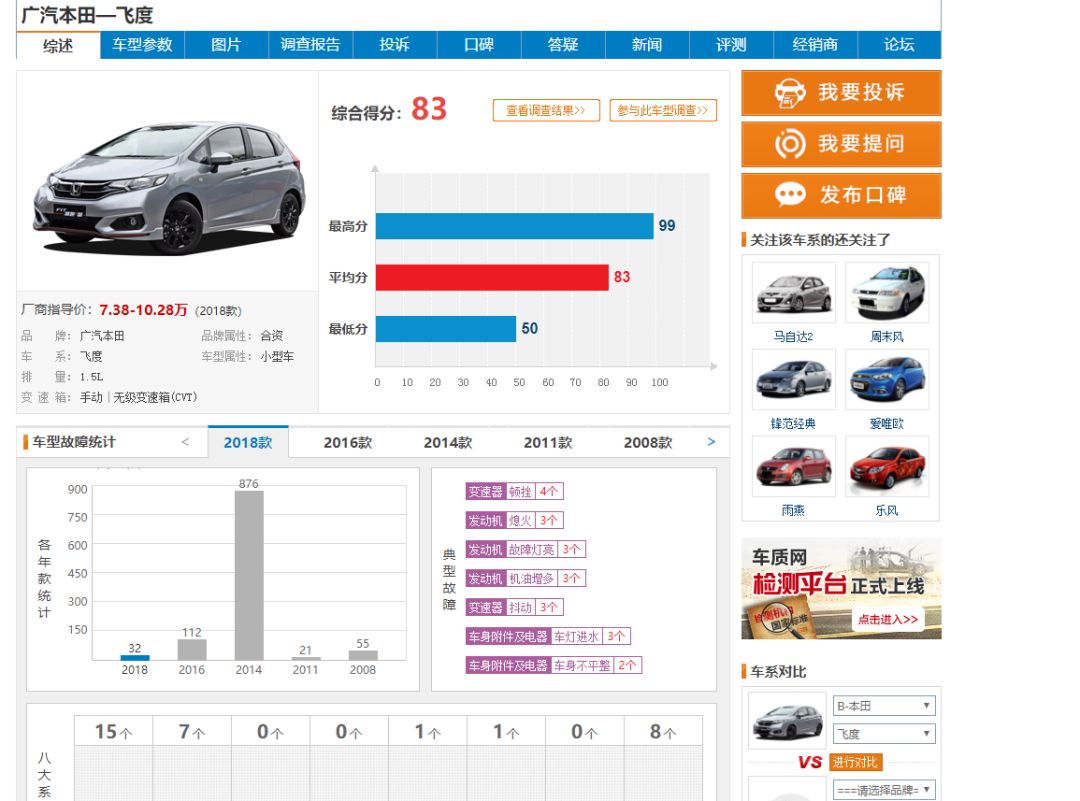The width and height of the screenshot is (1080, 801).
Task: Click 点击进入 in the banner
Action: [x=888, y=619]
